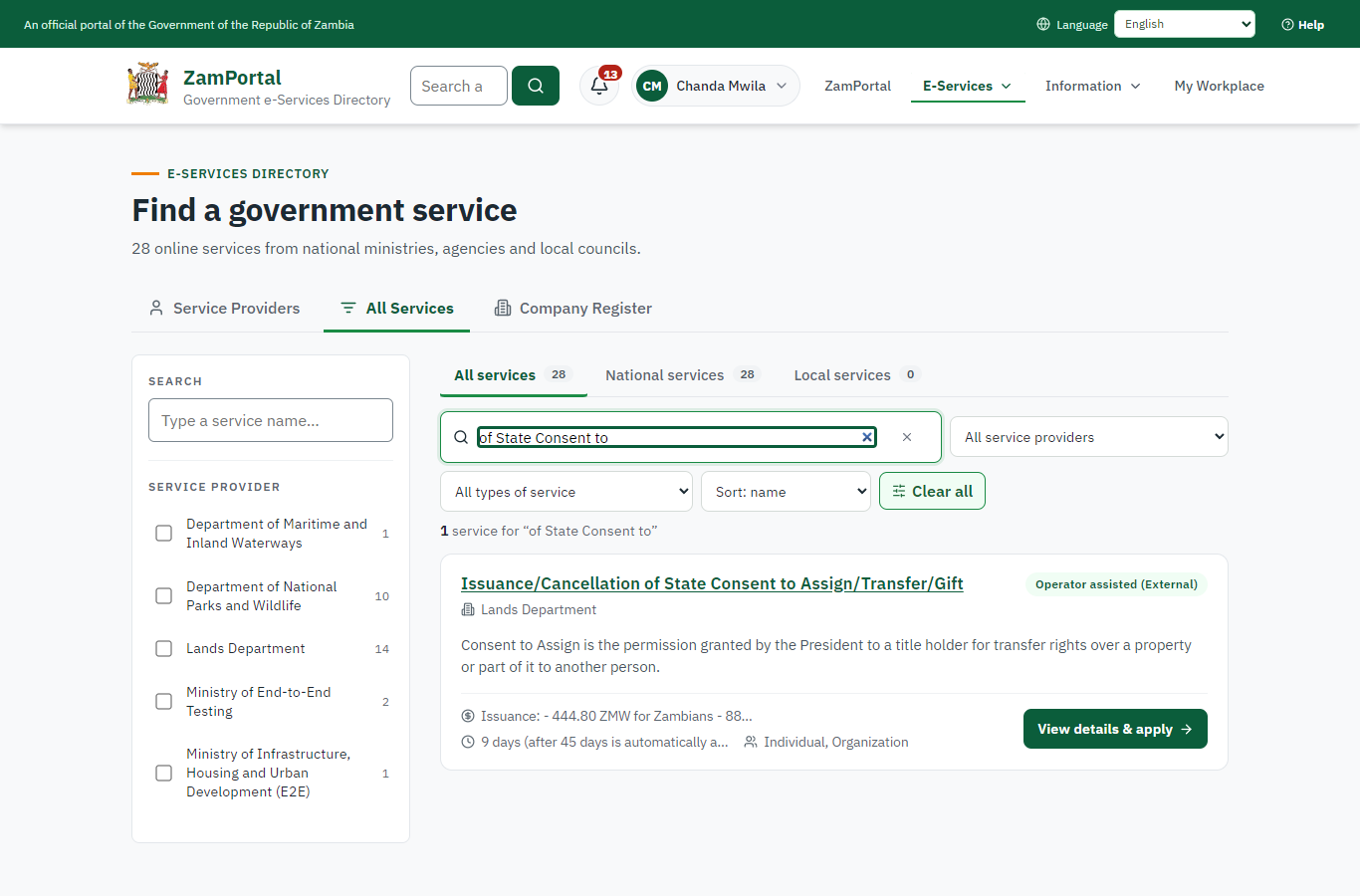Switch to the Company Register tab

tap(573, 309)
